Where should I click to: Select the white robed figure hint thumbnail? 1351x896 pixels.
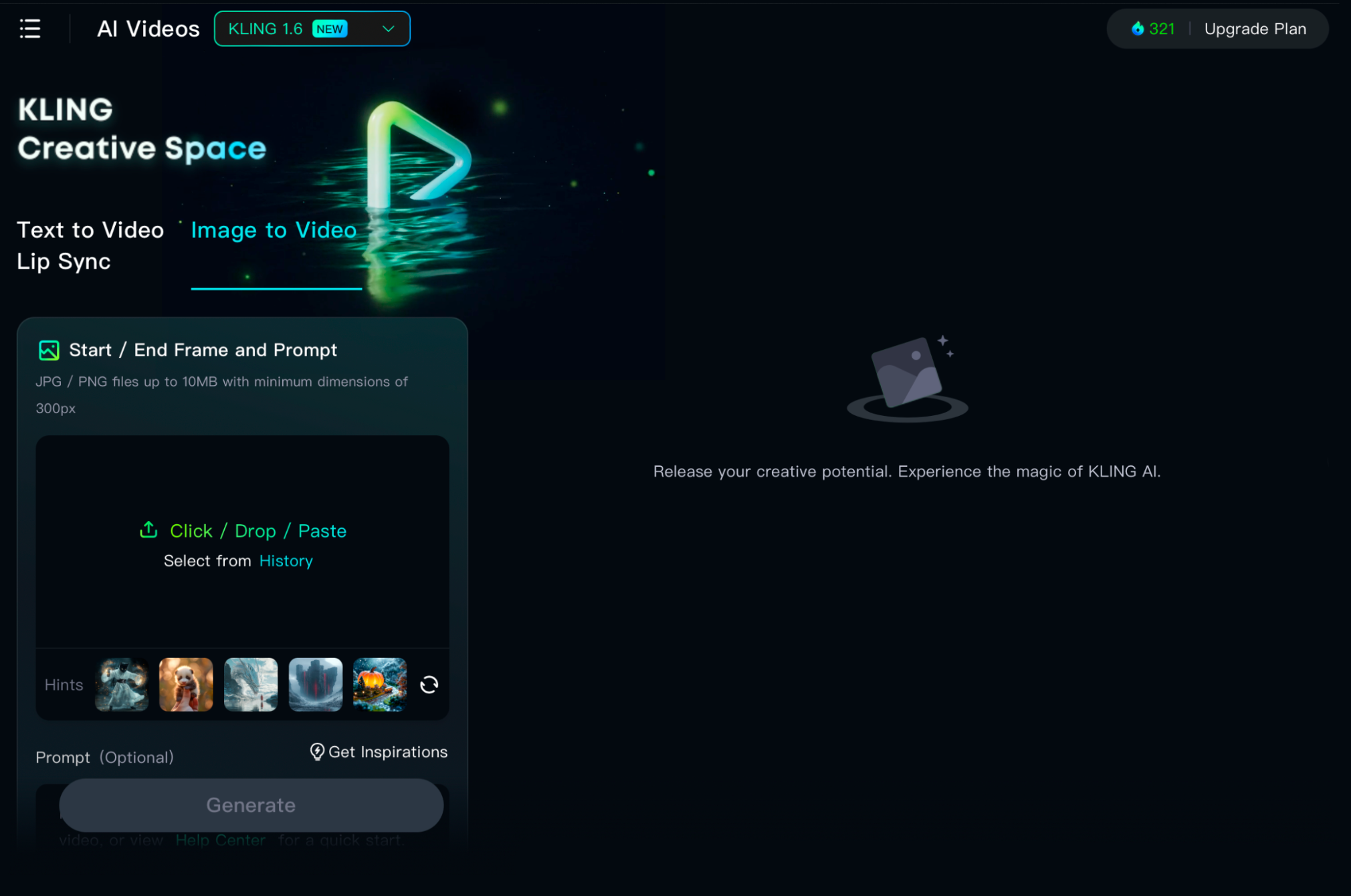click(x=122, y=685)
